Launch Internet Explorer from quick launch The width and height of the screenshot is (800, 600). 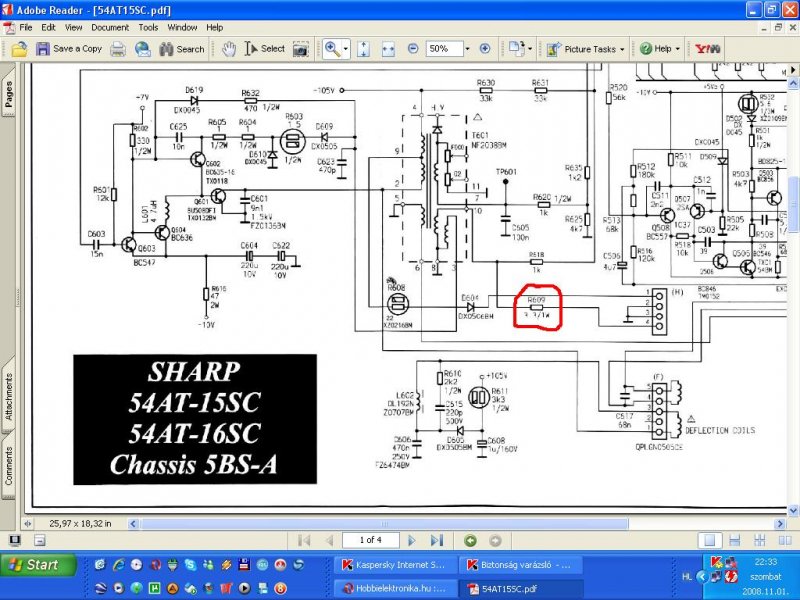point(119,565)
